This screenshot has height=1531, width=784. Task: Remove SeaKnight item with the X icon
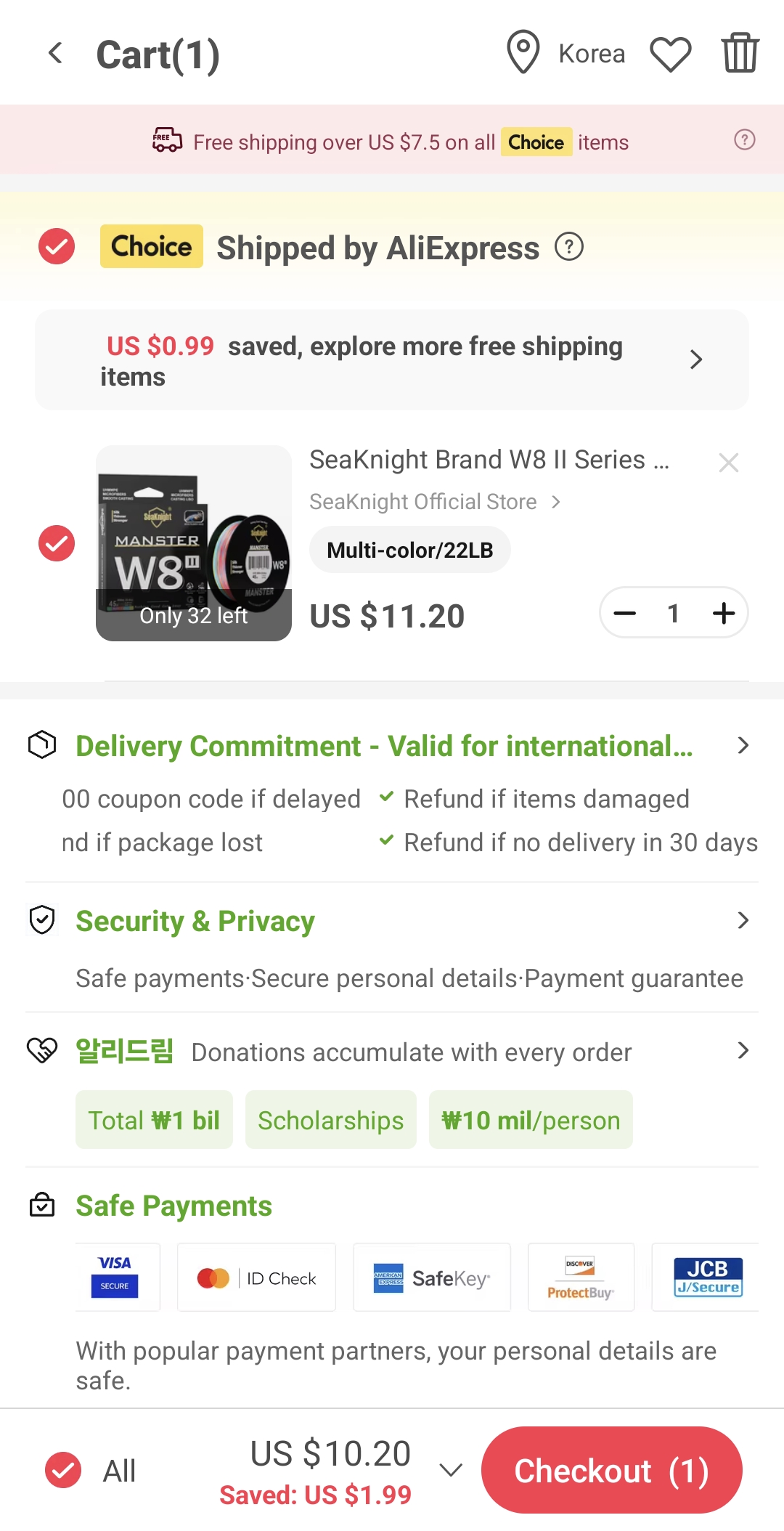pyautogui.click(x=729, y=463)
